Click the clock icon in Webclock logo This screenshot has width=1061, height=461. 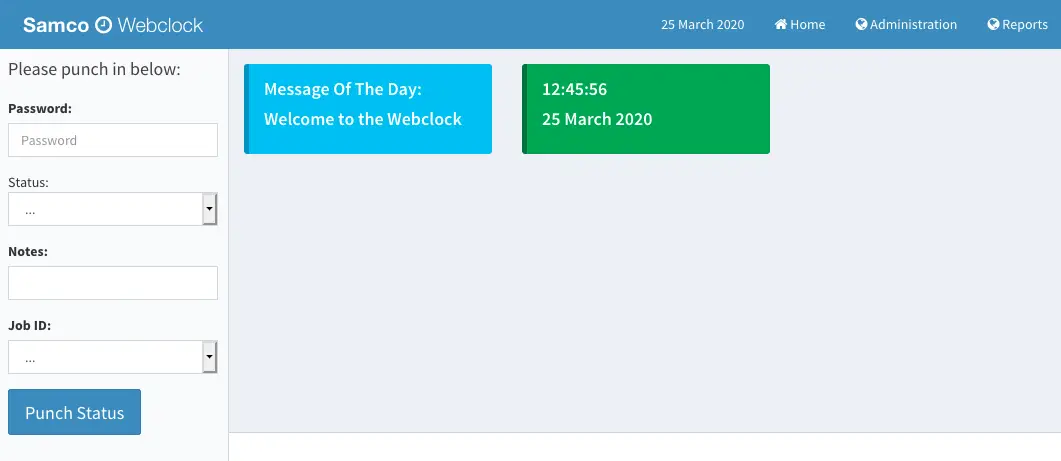103,25
